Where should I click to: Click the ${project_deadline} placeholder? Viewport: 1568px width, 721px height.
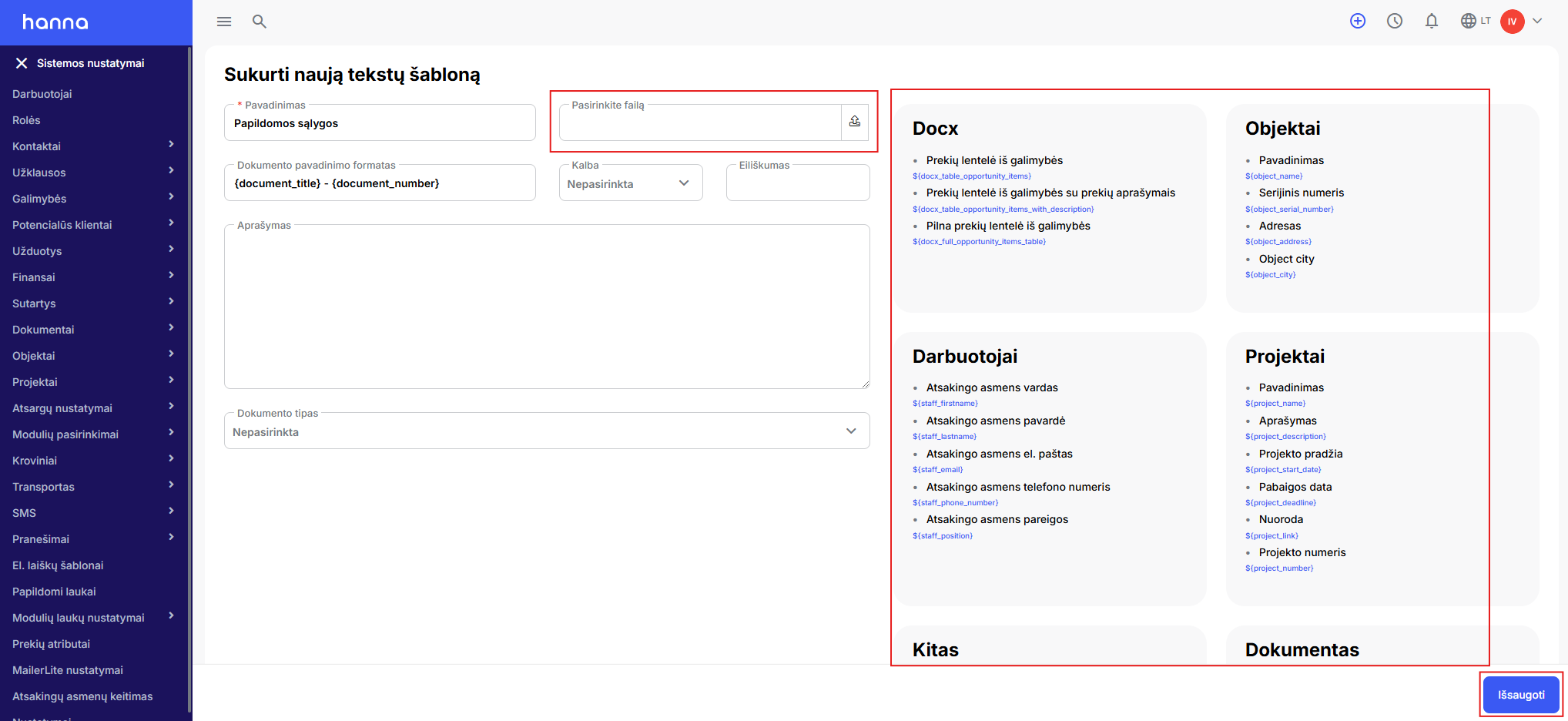[x=1281, y=503]
